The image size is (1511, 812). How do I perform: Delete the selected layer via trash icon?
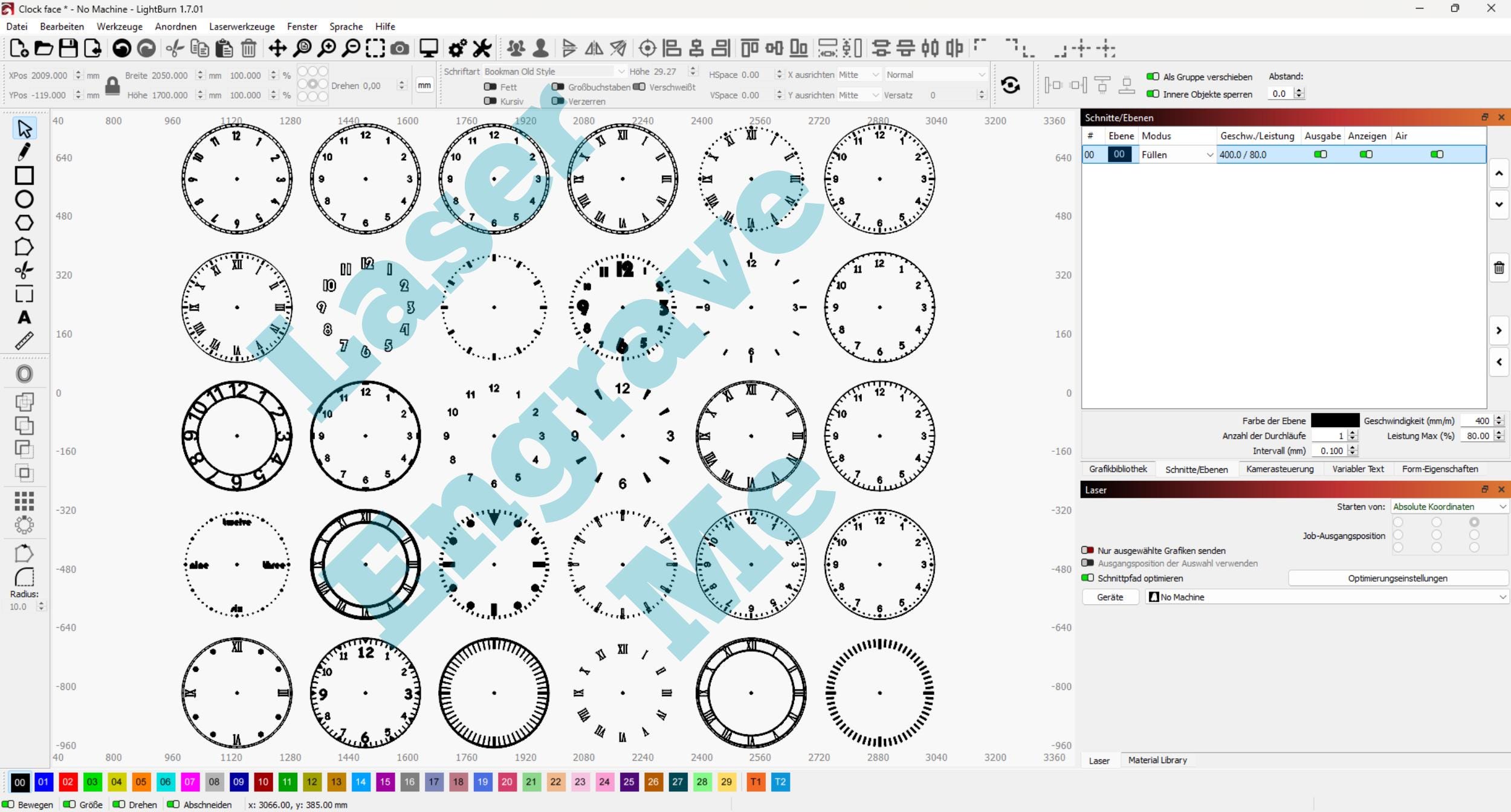coord(1500,268)
